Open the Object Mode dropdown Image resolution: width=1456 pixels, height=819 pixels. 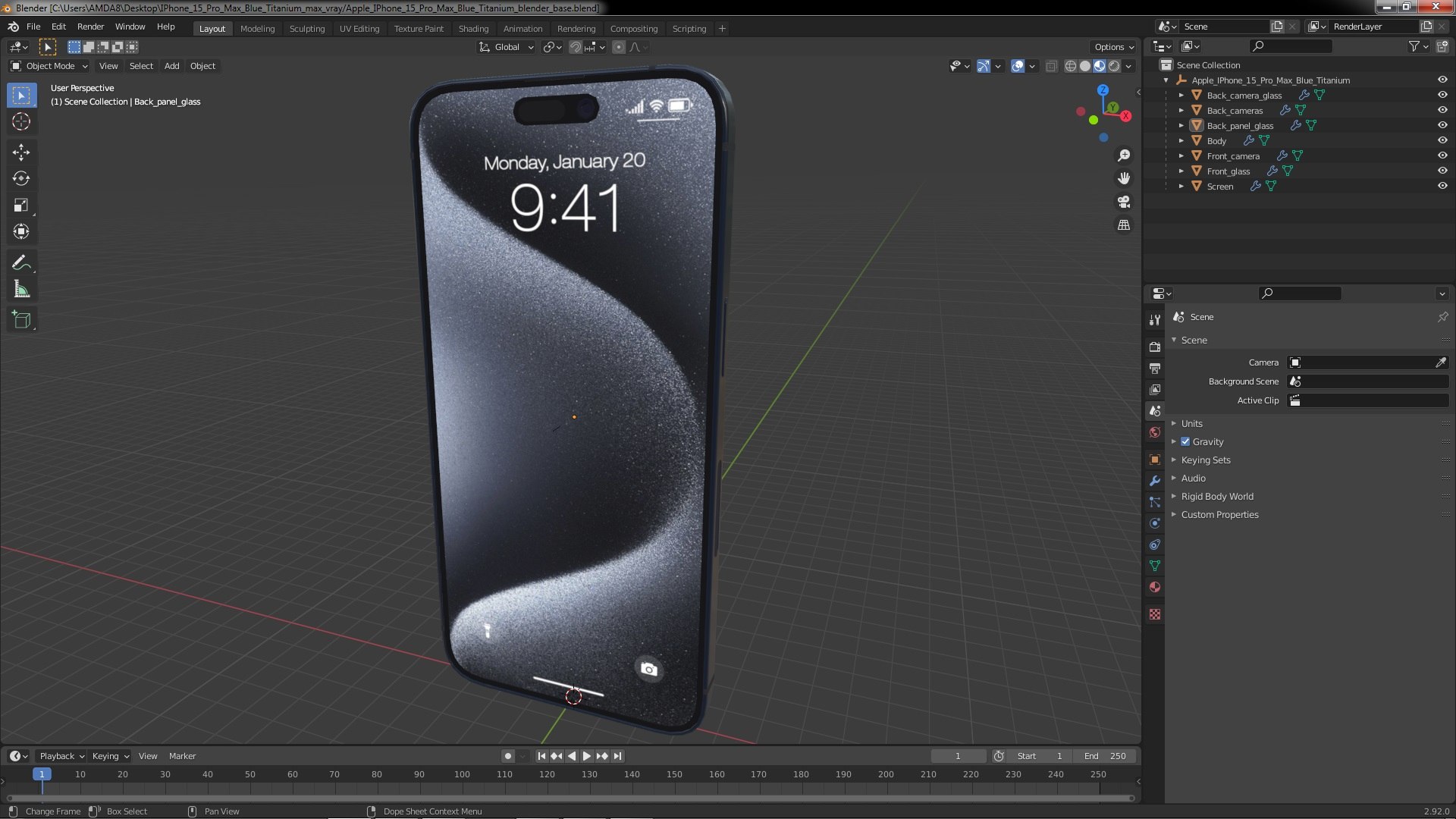(50, 66)
